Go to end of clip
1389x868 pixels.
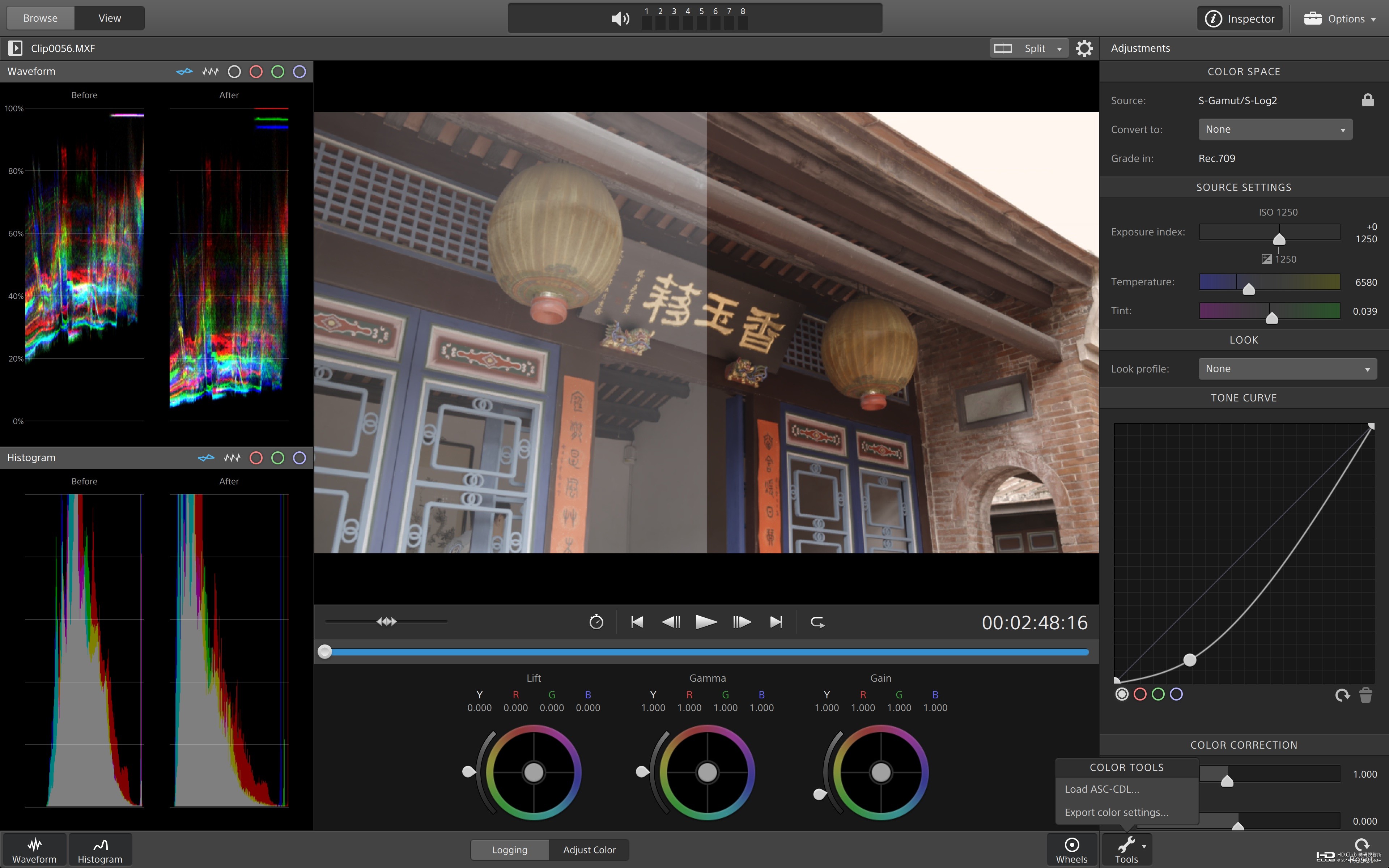(x=776, y=622)
